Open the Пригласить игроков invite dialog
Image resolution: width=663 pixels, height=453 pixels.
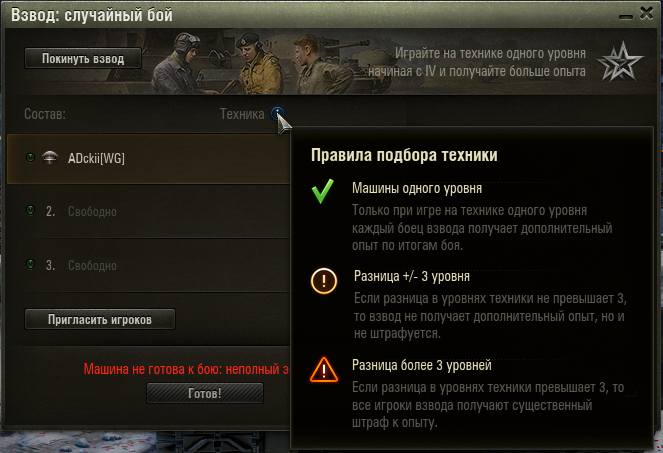(x=100, y=319)
